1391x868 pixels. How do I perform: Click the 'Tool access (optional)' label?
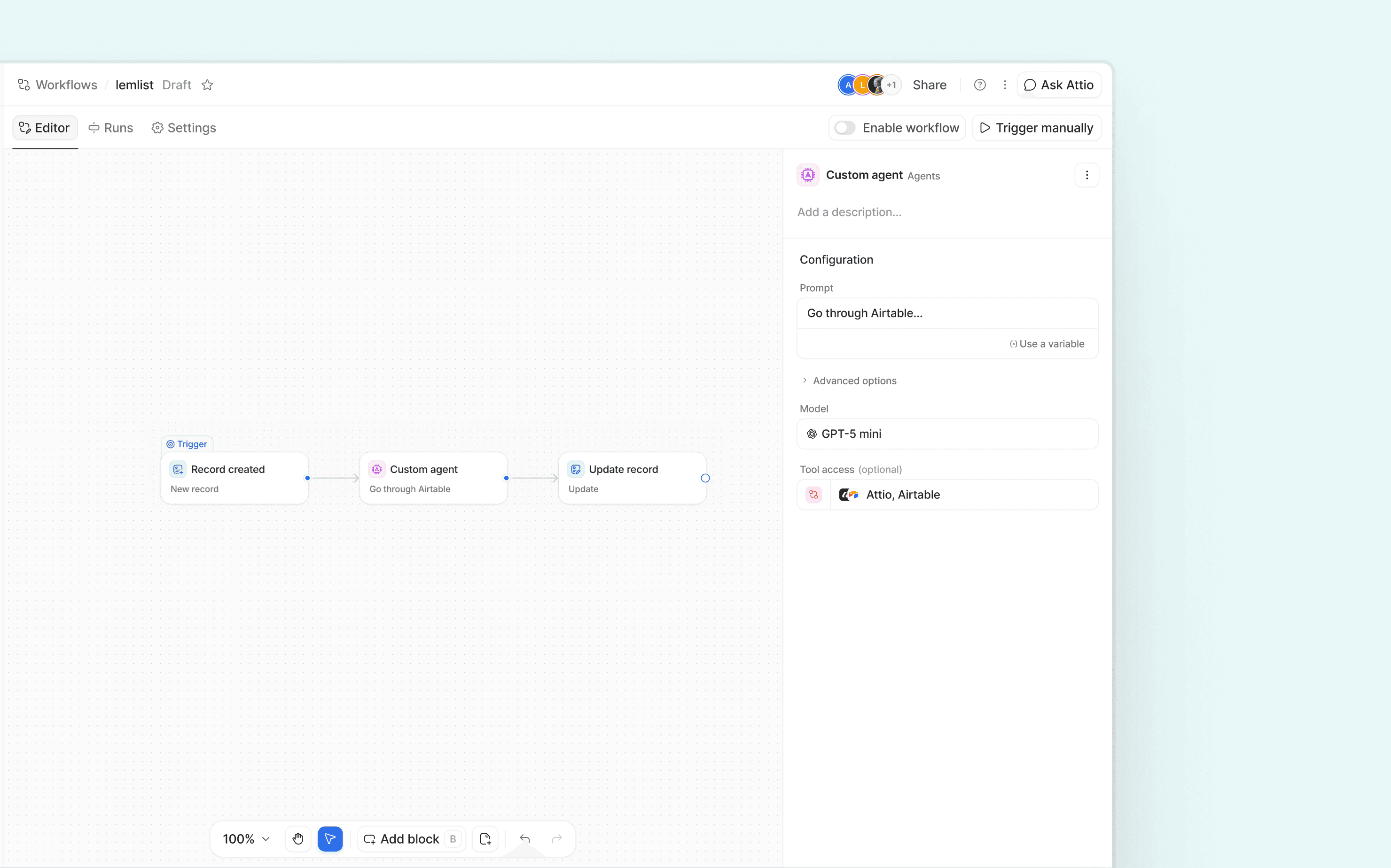tap(851, 470)
